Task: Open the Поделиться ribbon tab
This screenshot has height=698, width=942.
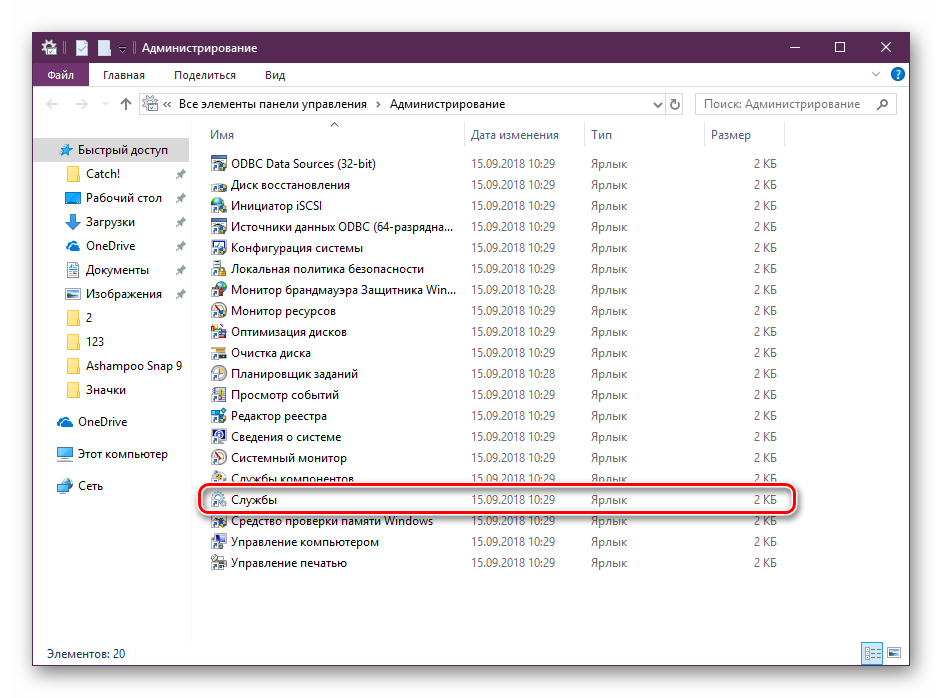Action: tap(205, 75)
